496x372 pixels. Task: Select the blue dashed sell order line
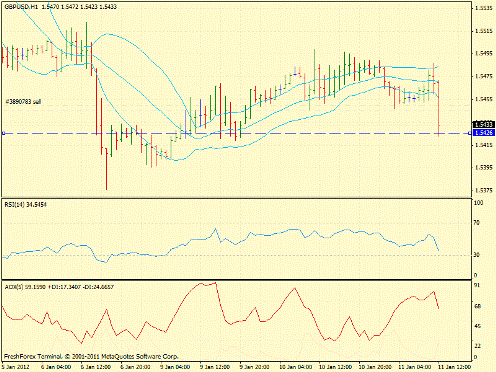click(x=236, y=133)
